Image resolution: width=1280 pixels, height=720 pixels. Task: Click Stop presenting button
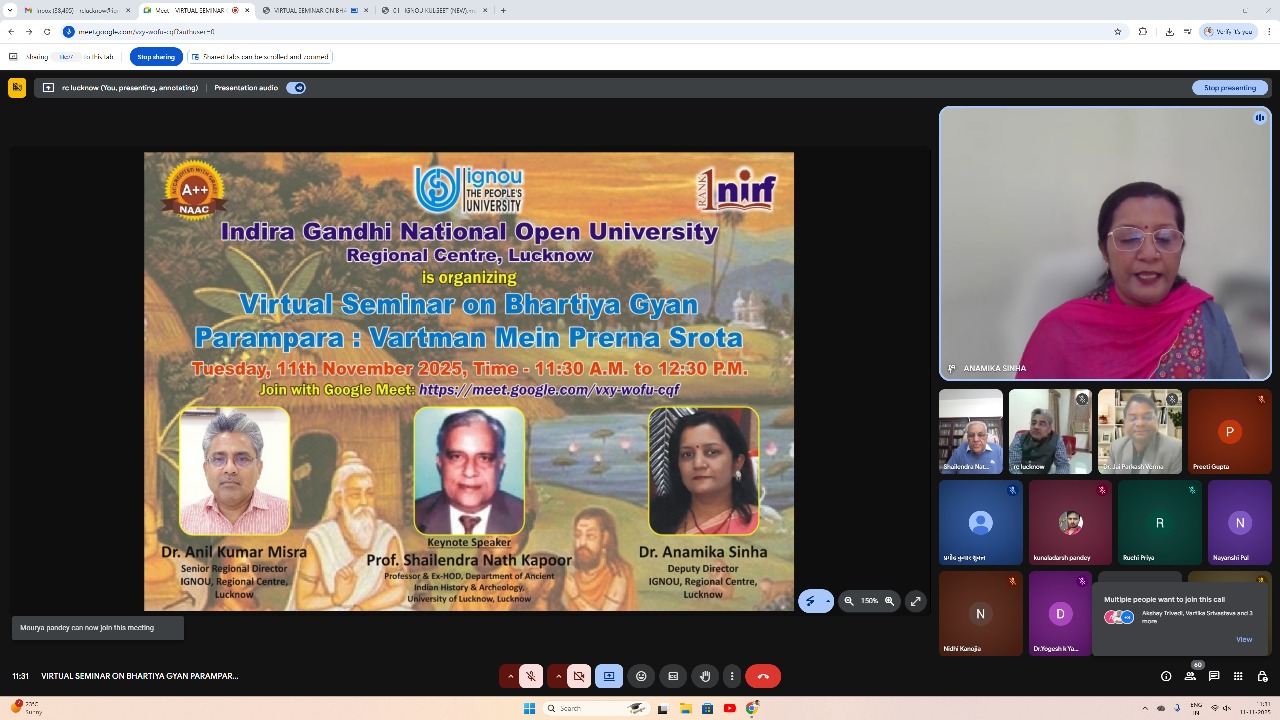tap(1229, 88)
